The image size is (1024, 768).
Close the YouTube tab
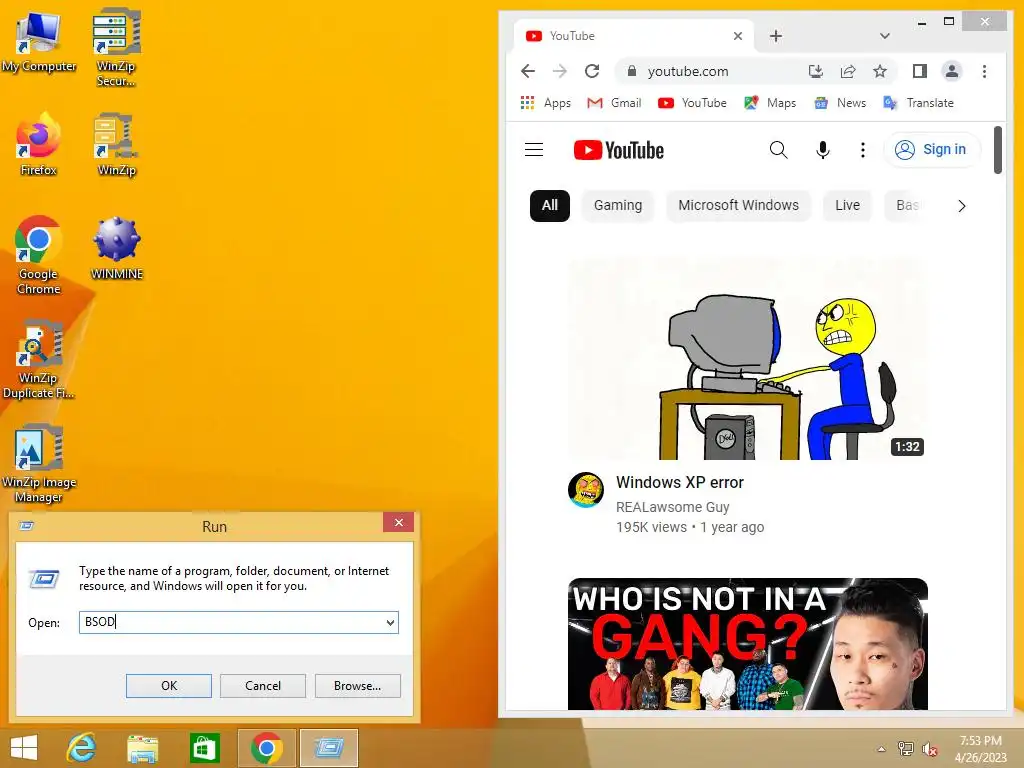(x=737, y=36)
